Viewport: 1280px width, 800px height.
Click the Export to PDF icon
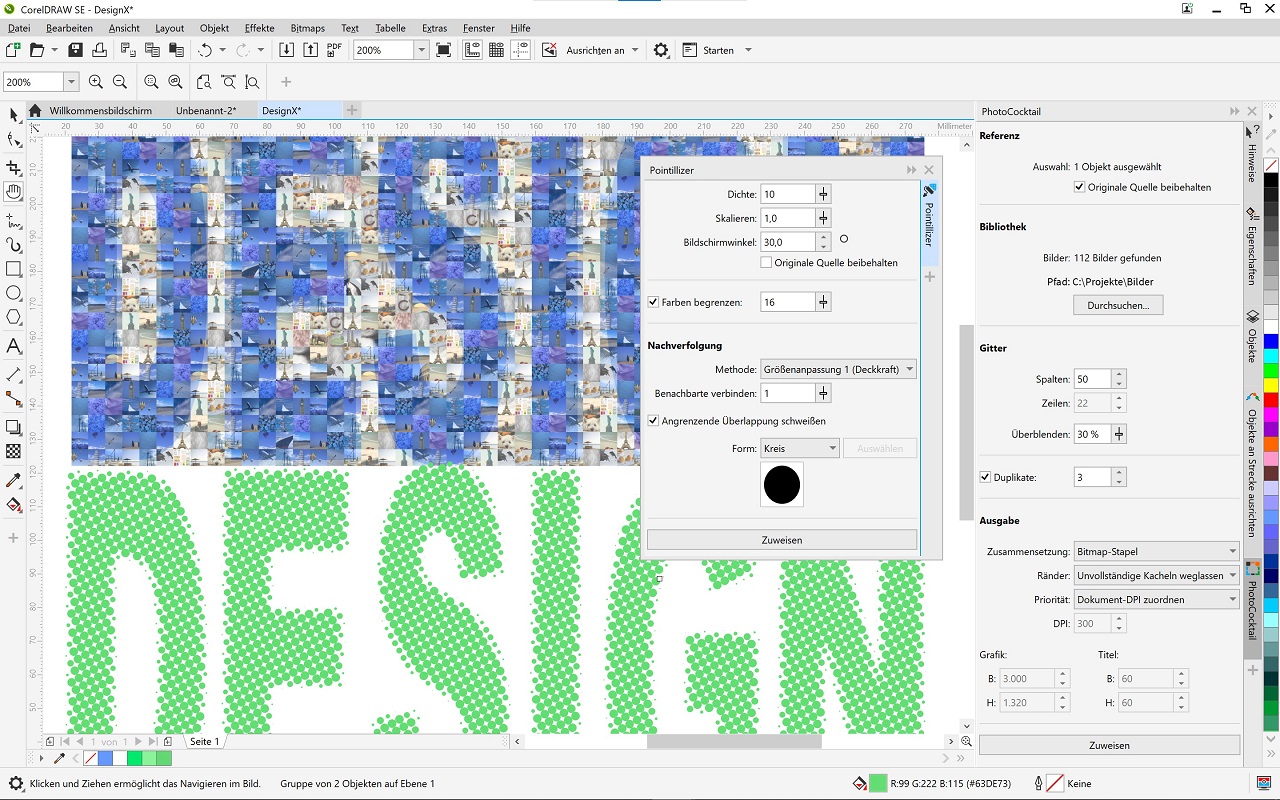[x=334, y=50]
